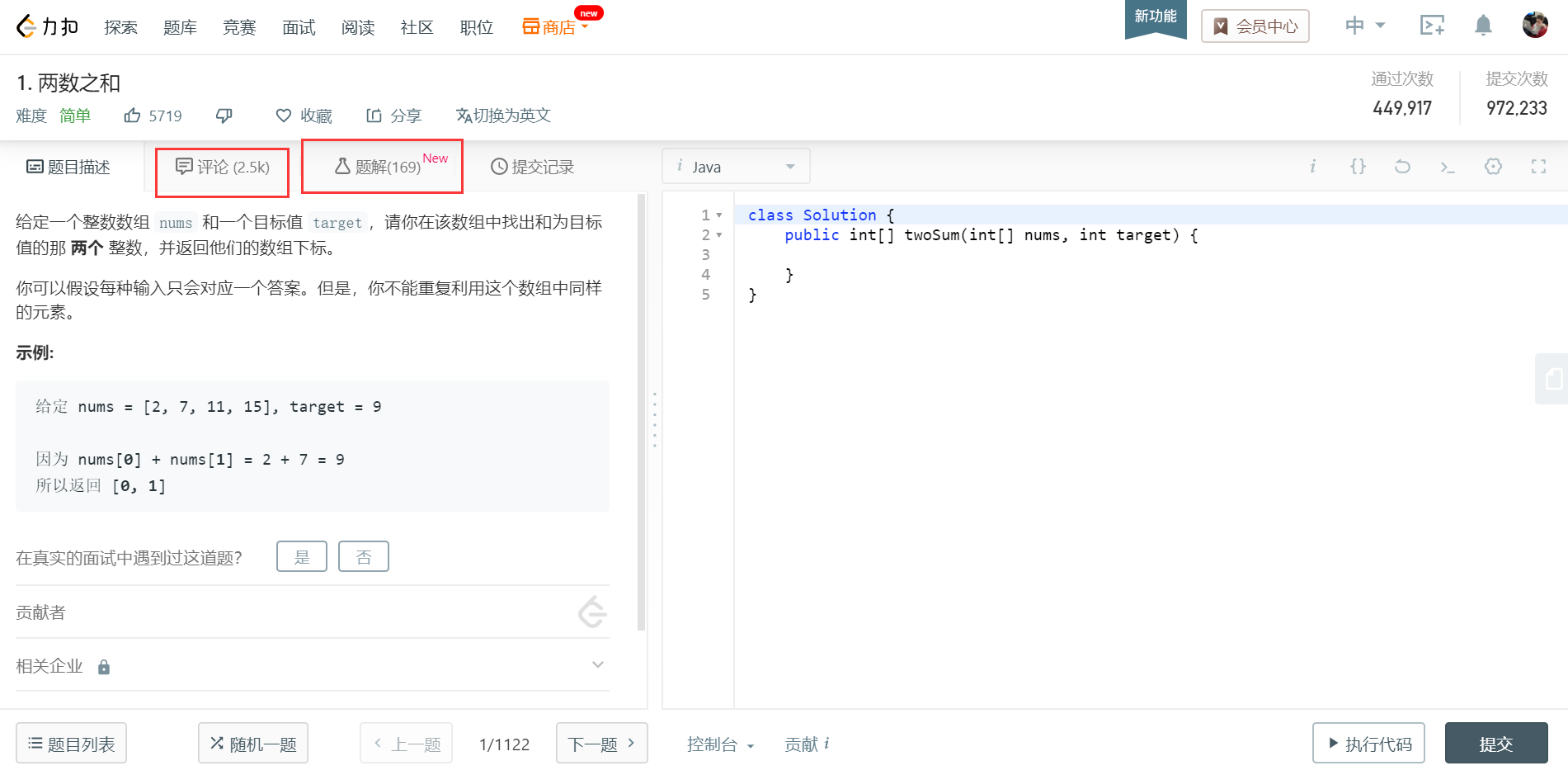Open notifications bell icon

coord(1483,26)
